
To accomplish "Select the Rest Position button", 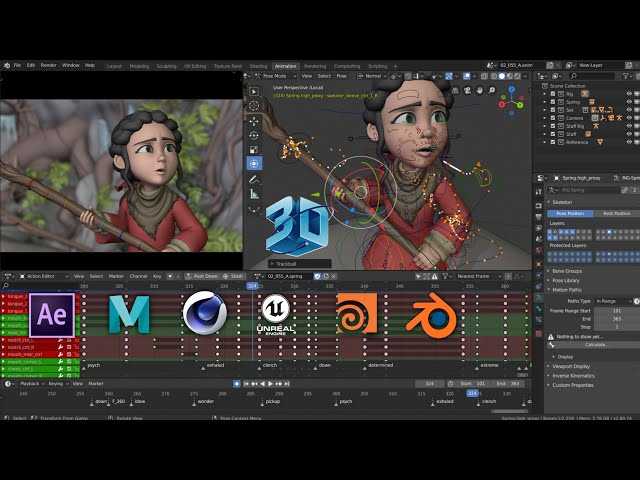I will pyautogui.click(x=616, y=213).
